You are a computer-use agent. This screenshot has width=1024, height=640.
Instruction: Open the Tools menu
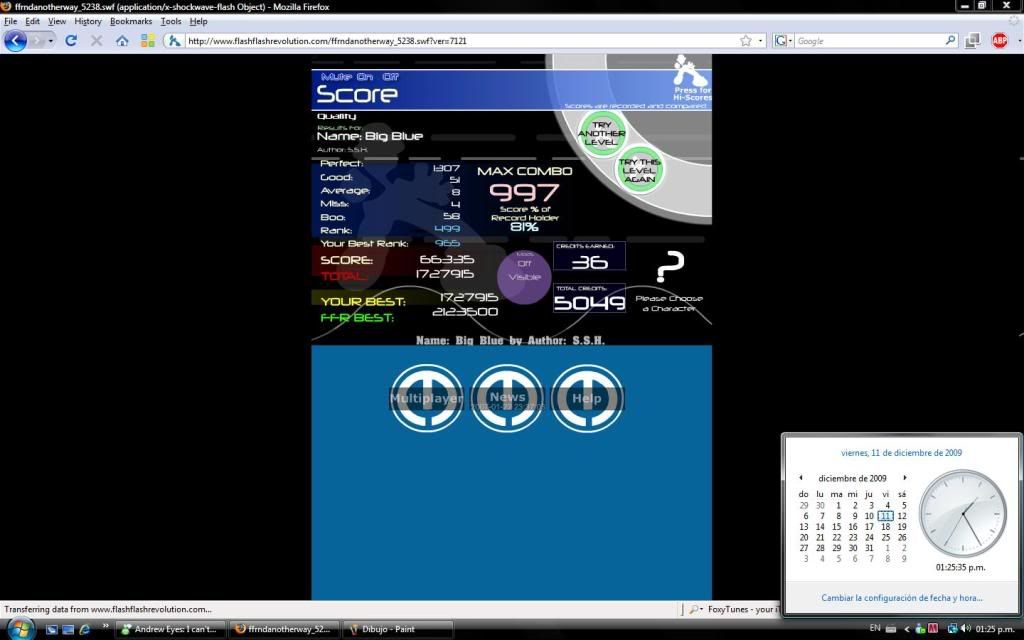(171, 21)
